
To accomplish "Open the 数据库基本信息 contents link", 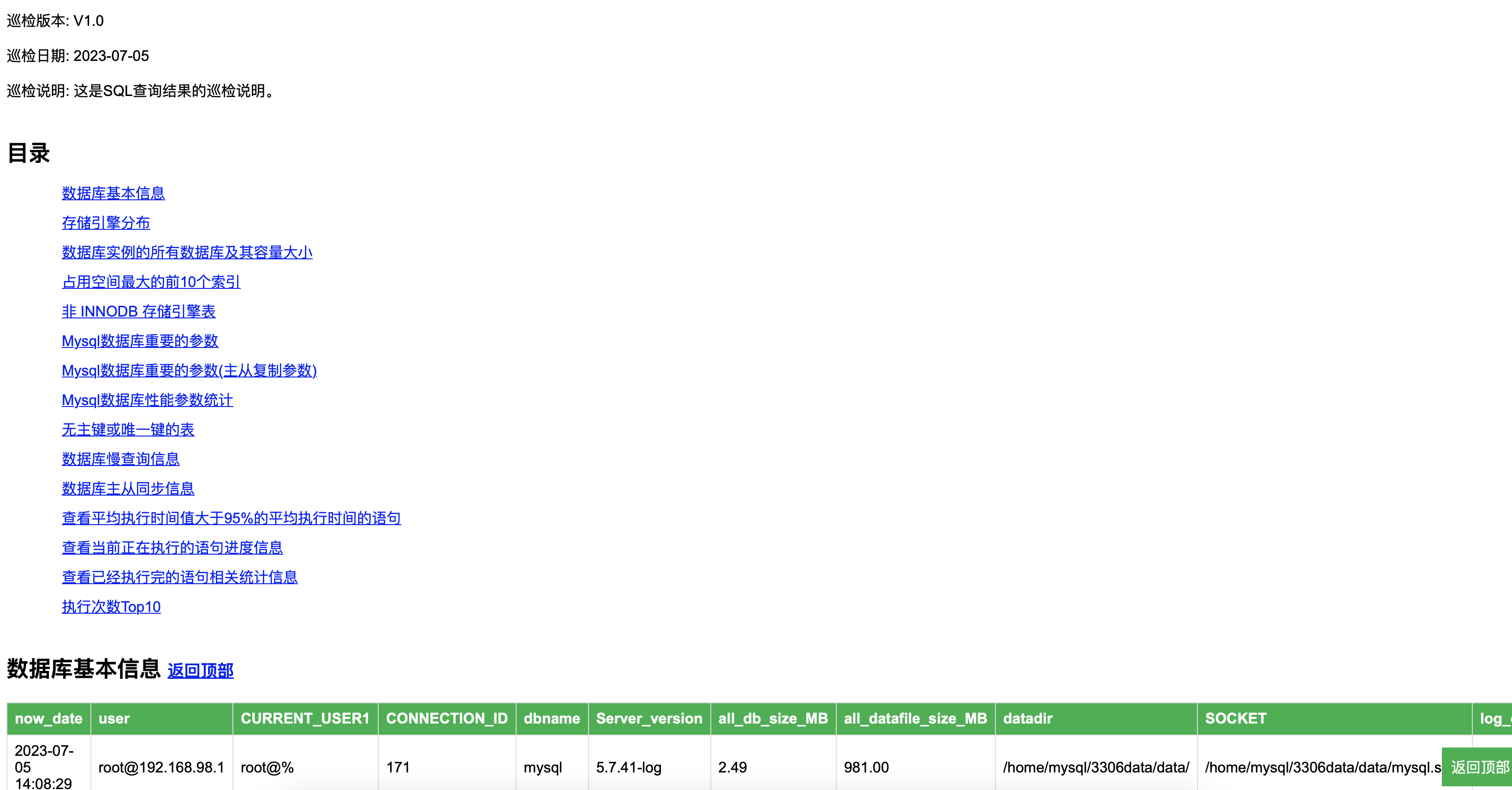I will pyautogui.click(x=113, y=193).
